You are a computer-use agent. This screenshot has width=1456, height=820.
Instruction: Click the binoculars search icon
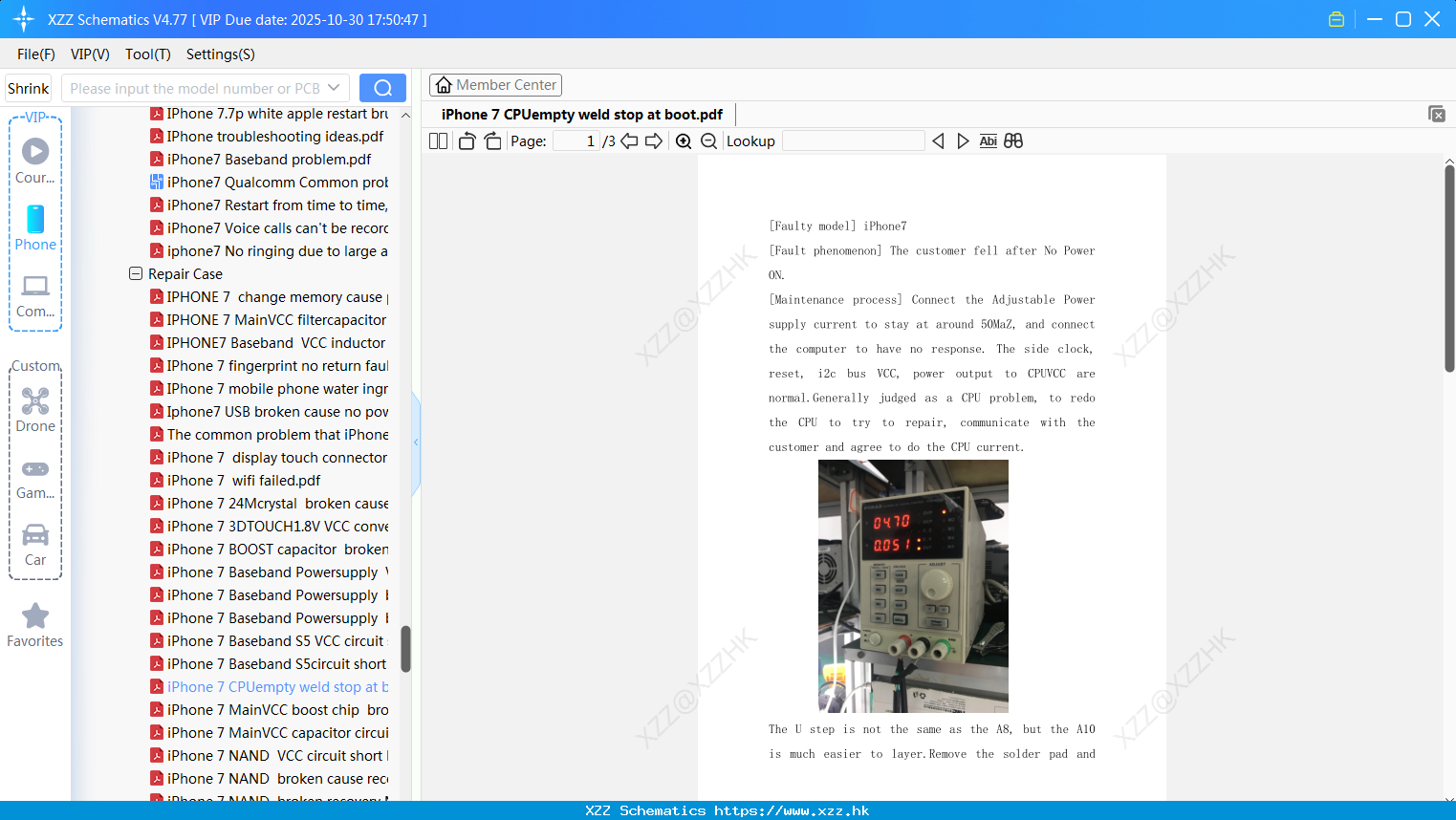(x=1013, y=140)
